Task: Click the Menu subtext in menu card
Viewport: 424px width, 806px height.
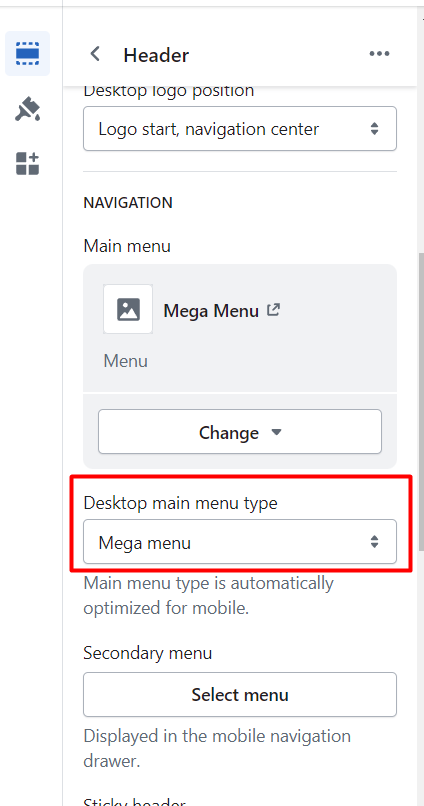Action: click(125, 361)
